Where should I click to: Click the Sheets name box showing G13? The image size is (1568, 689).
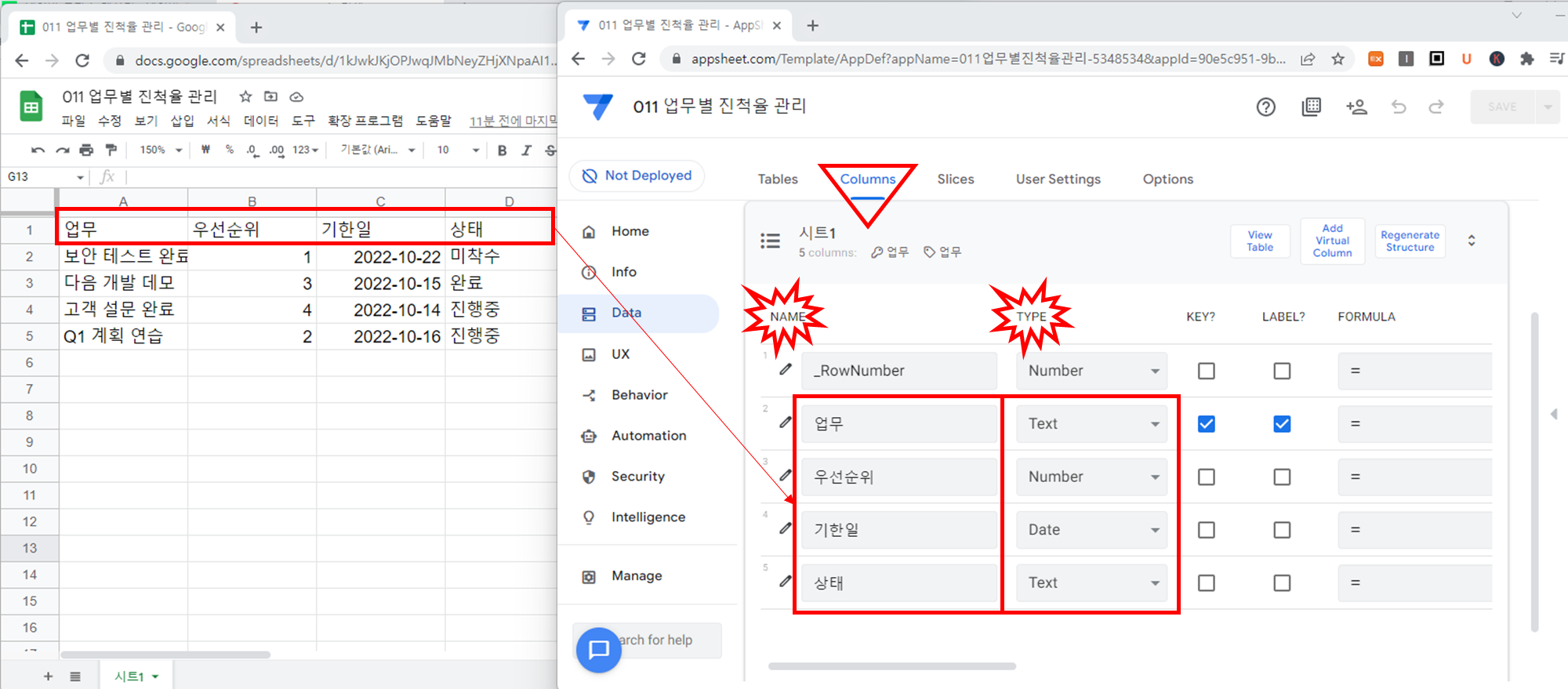(45, 177)
